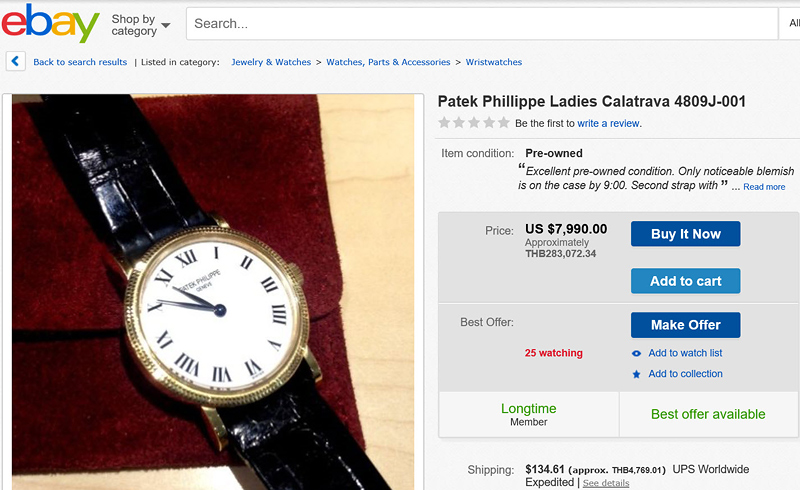Click the eye icon by watch list
800x490 pixels.
click(x=637, y=353)
